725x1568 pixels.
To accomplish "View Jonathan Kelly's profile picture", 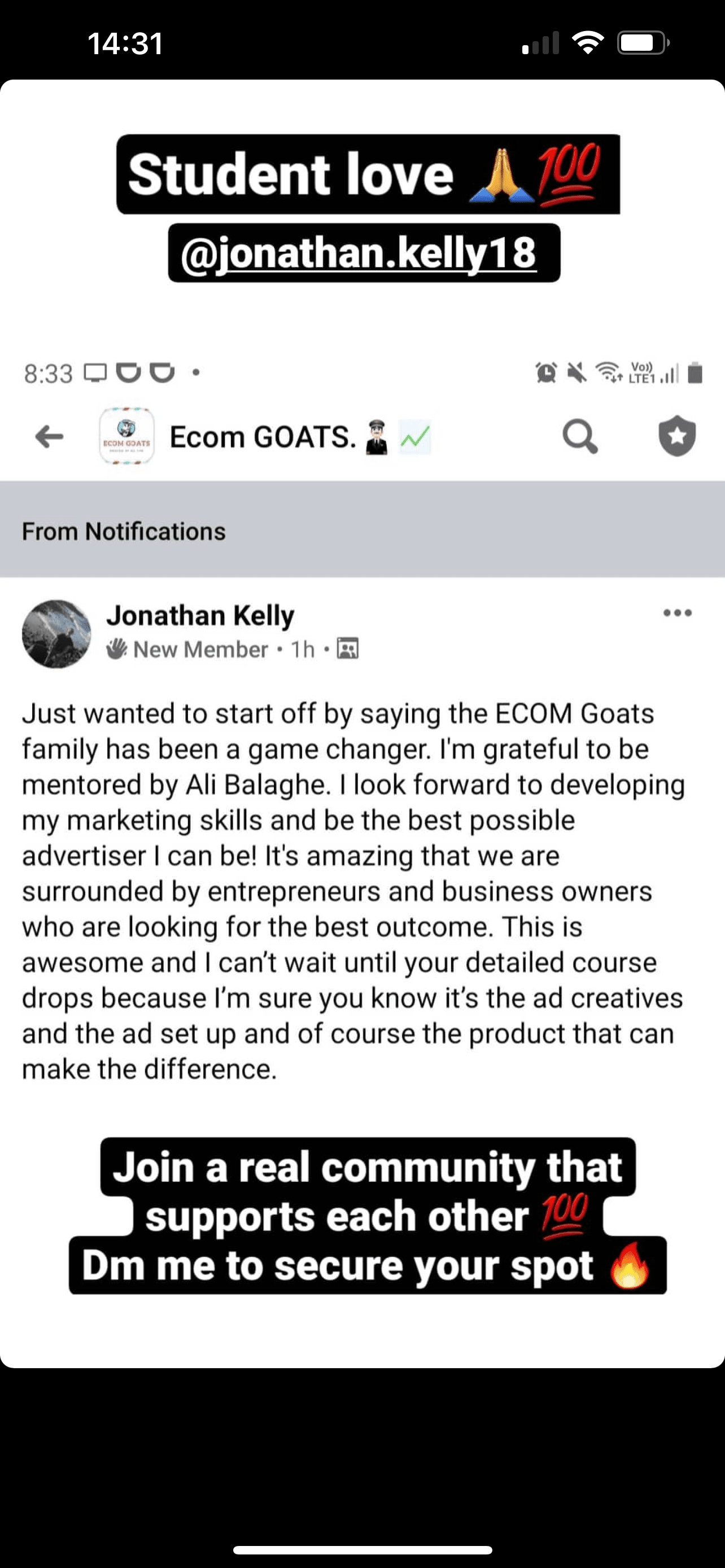I will pos(56,634).
